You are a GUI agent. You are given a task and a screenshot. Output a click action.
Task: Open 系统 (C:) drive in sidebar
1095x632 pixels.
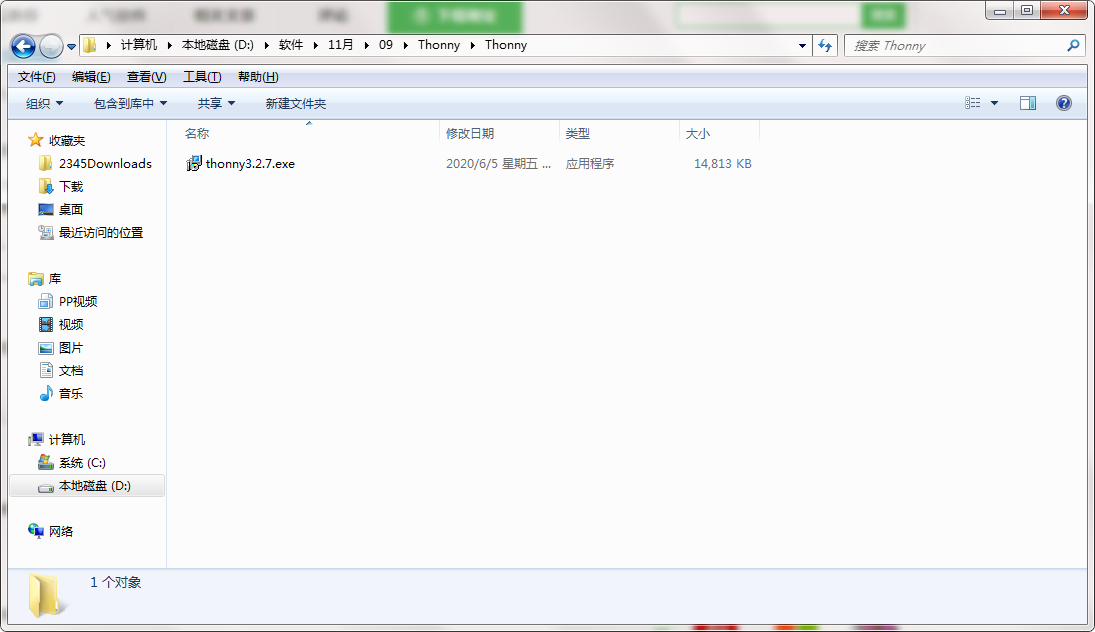(82, 463)
